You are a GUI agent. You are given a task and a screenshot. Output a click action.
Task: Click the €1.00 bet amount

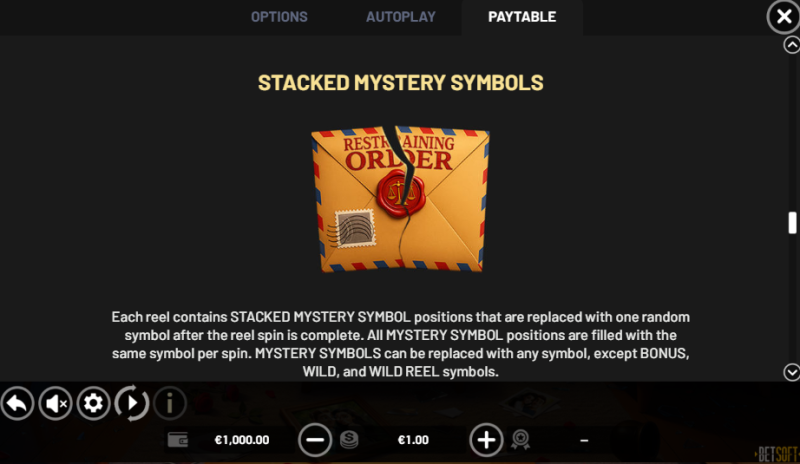point(413,440)
